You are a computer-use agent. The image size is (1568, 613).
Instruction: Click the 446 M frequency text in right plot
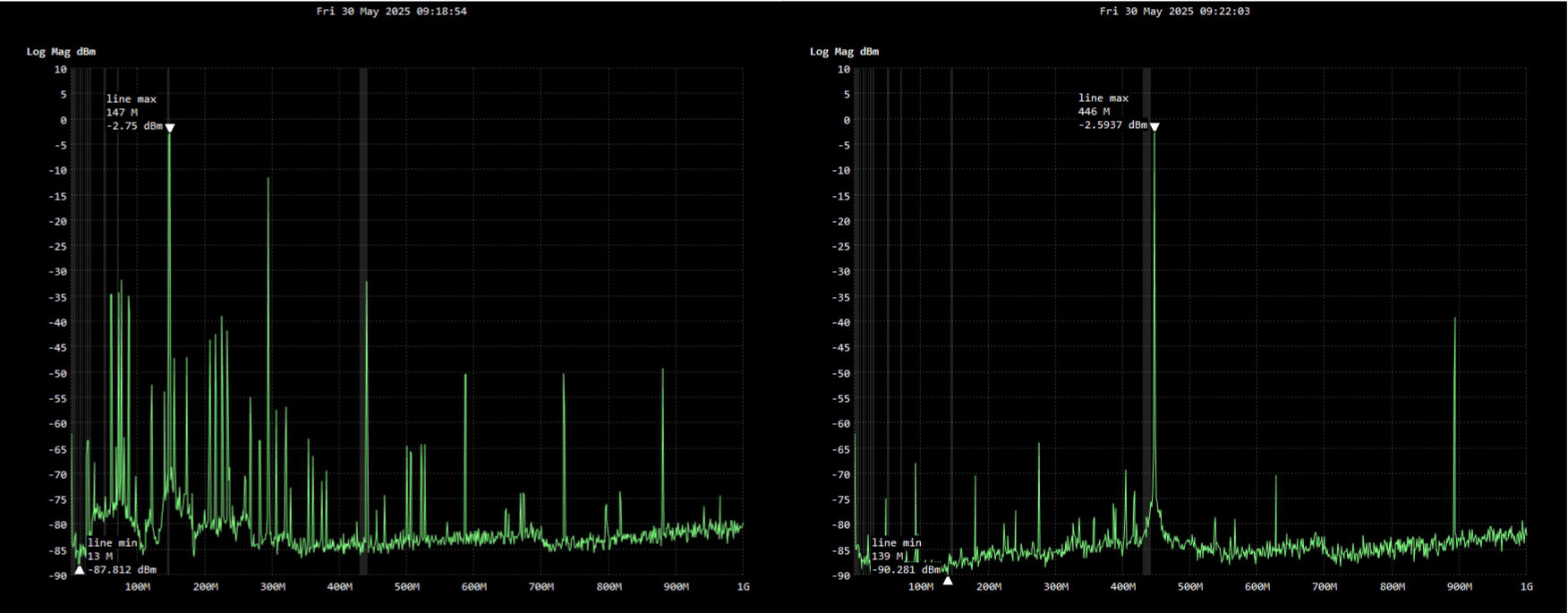pyautogui.click(x=1094, y=112)
